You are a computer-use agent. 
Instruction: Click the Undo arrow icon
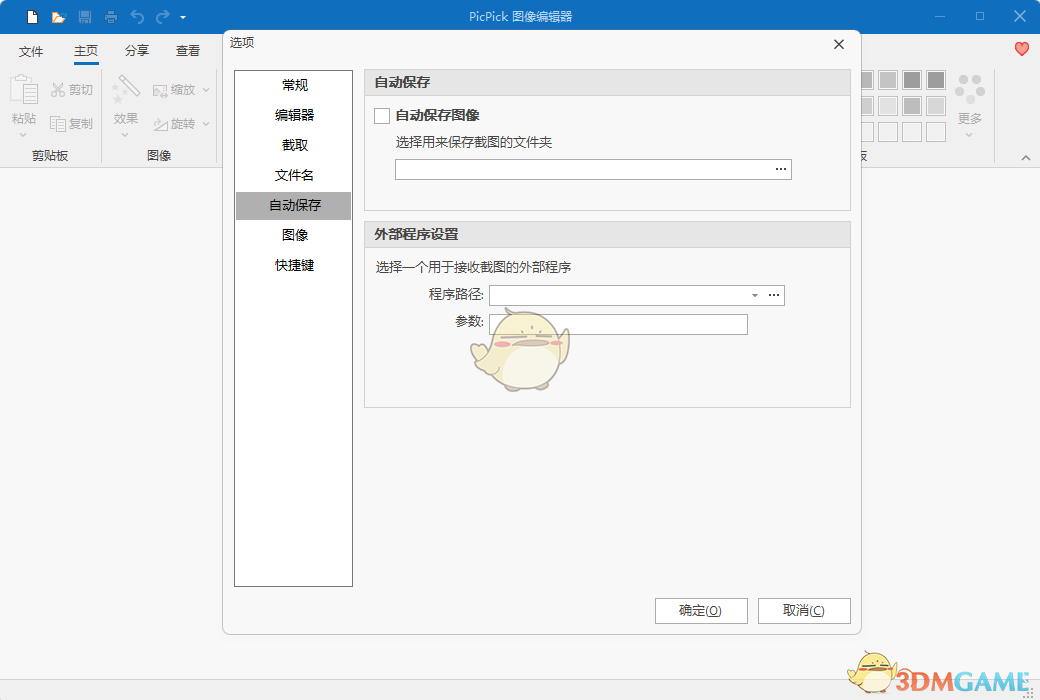136,16
